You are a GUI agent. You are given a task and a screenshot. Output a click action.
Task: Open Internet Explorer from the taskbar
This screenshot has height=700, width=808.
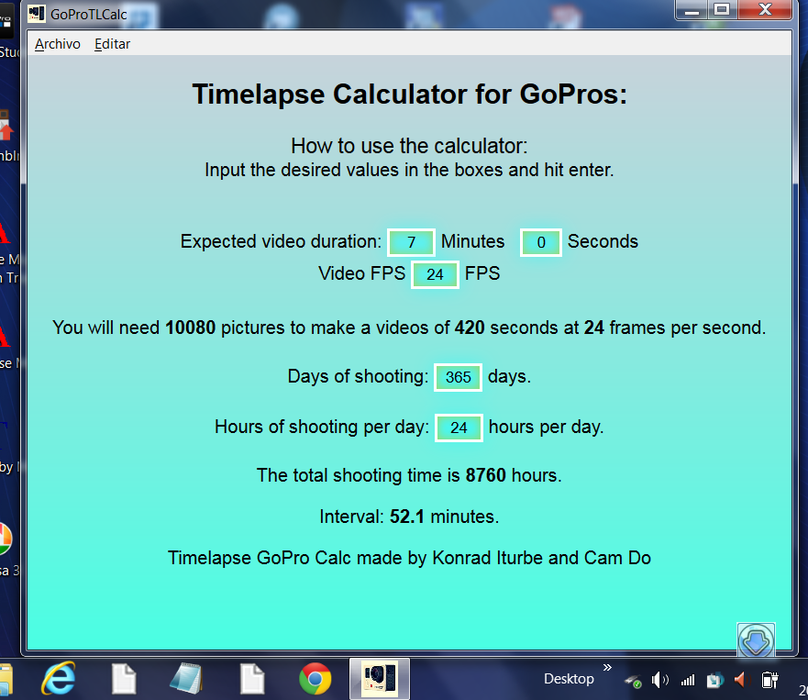click(x=58, y=679)
